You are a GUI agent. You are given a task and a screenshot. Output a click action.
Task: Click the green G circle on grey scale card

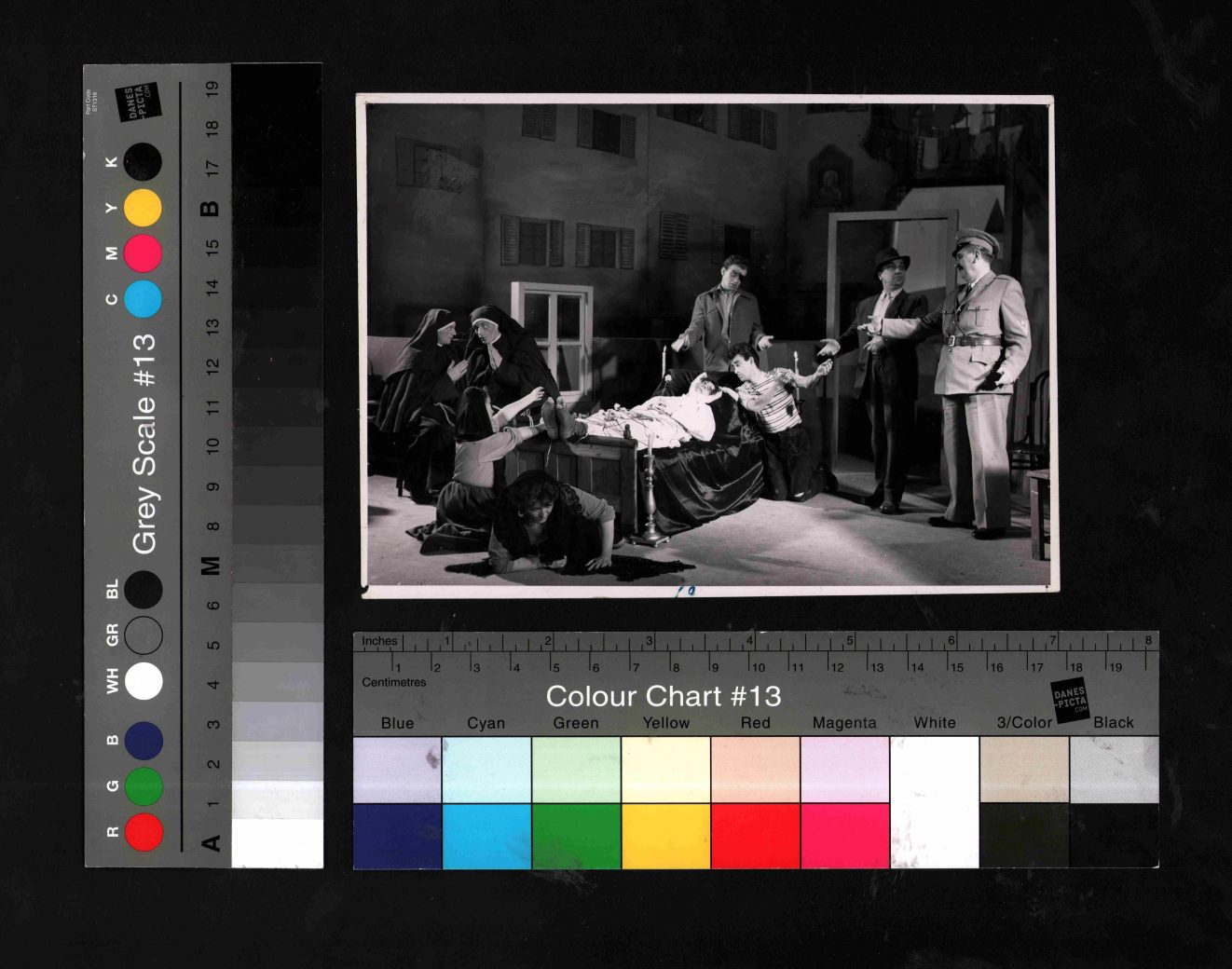click(144, 786)
